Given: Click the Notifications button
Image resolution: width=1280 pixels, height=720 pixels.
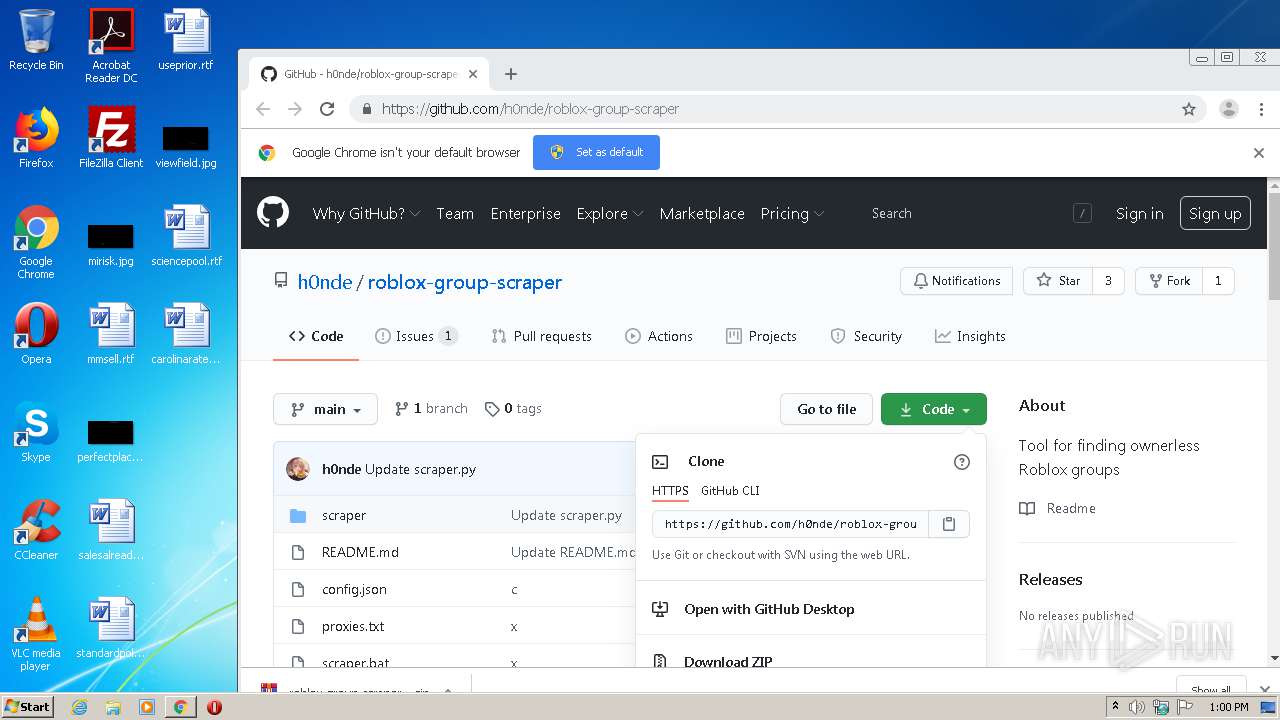Looking at the screenshot, I should [956, 281].
